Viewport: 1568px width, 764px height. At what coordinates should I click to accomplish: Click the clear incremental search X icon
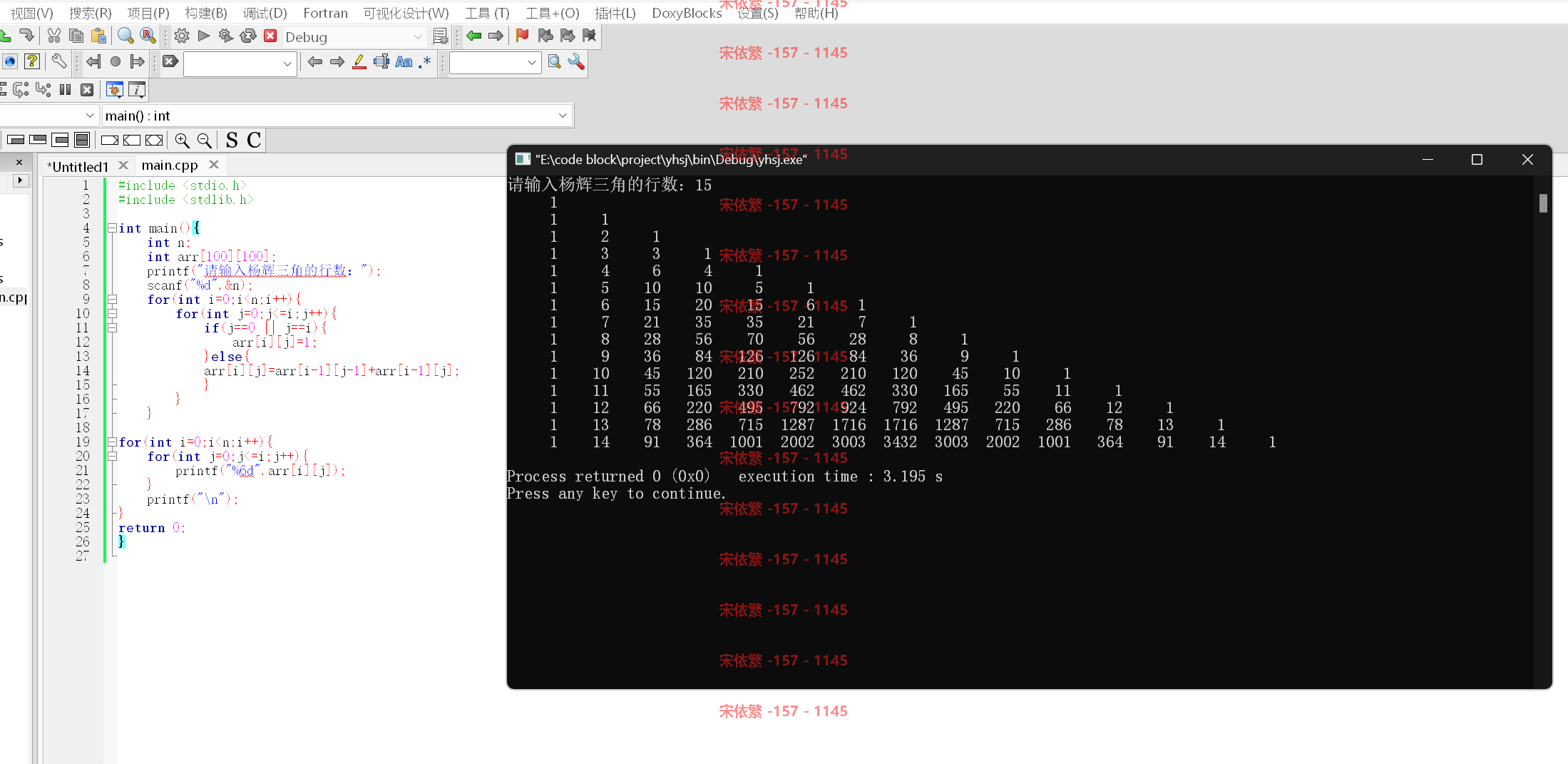coord(170,62)
